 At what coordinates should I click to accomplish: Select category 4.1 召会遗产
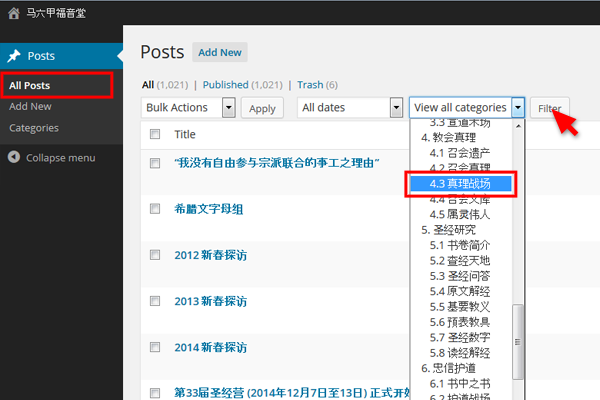[x=460, y=153]
